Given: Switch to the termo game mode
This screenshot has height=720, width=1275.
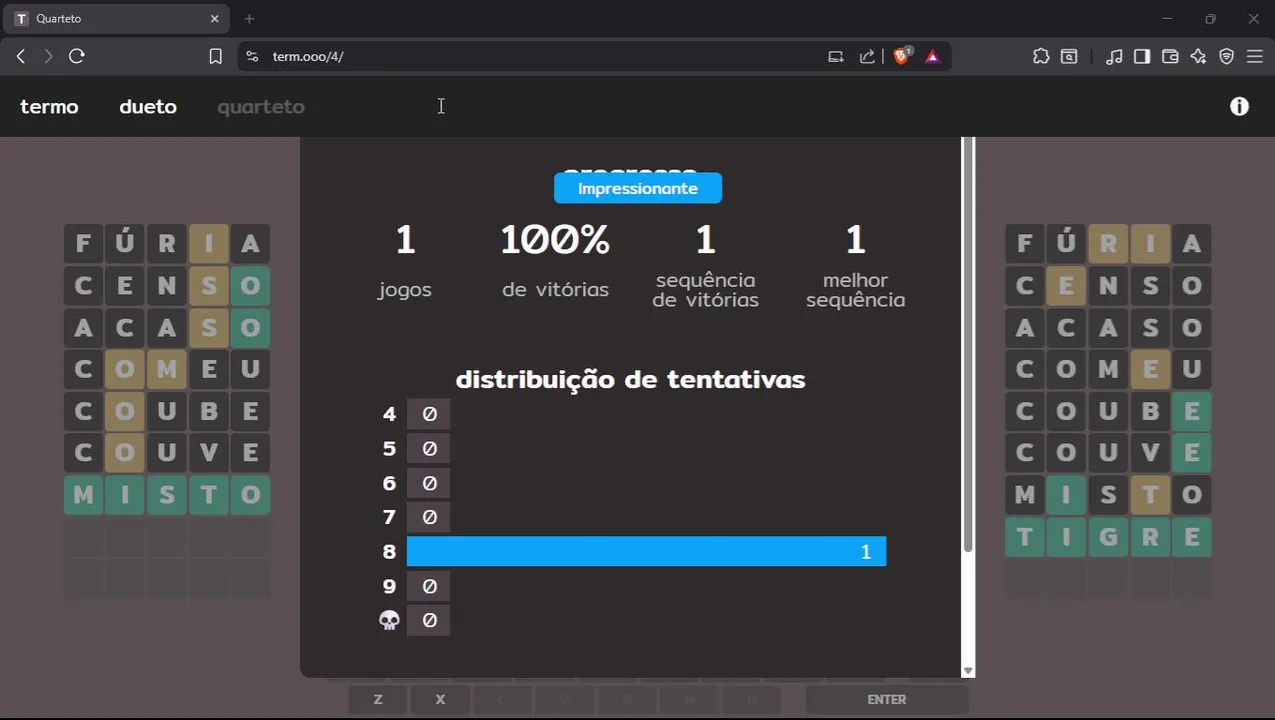Looking at the screenshot, I should point(49,107).
